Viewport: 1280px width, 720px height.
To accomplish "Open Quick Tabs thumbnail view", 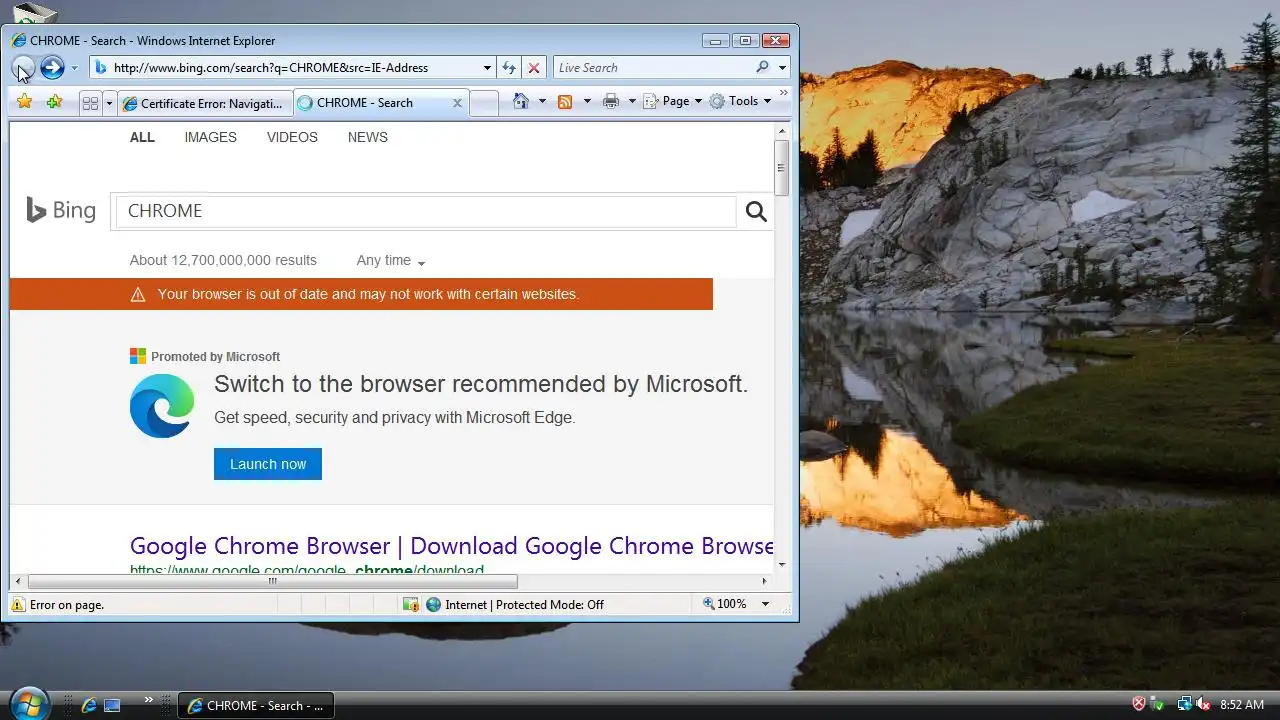I will (x=90, y=103).
